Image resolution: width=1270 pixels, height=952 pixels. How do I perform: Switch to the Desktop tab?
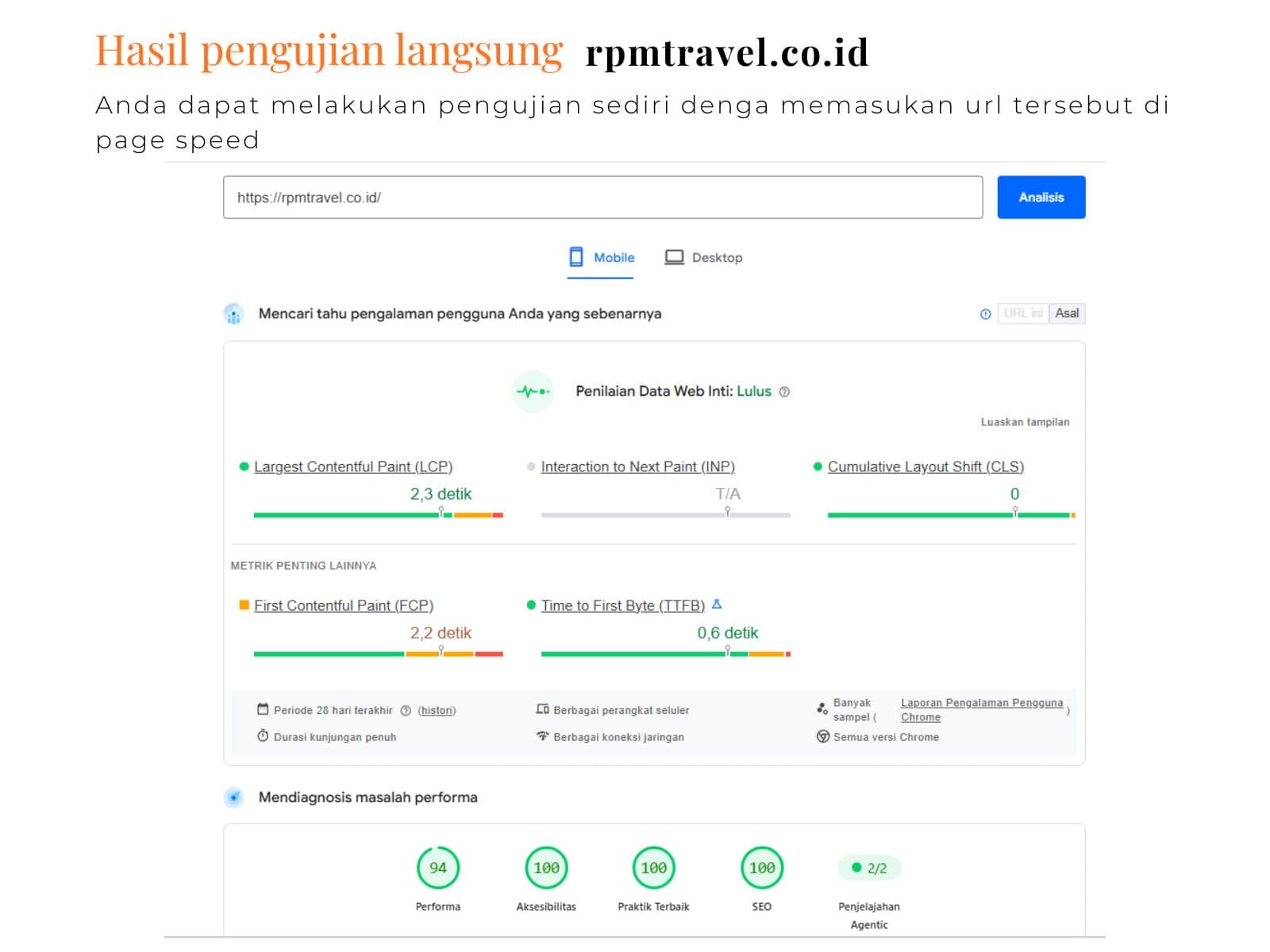click(703, 258)
